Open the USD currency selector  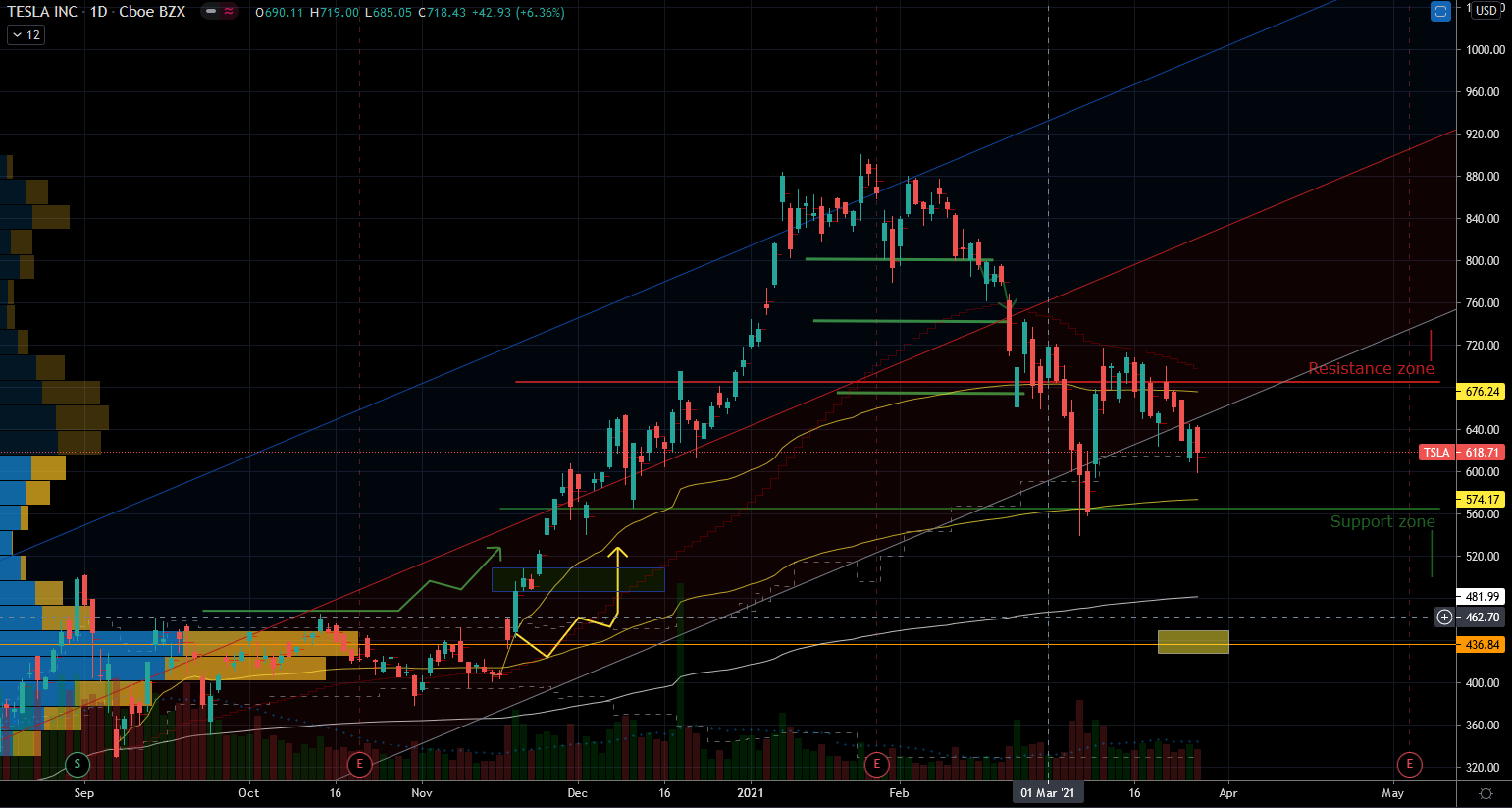click(1486, 11)
